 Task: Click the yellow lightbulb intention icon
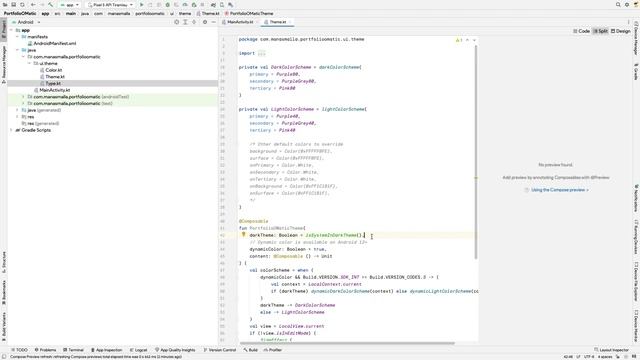[243, 235]
